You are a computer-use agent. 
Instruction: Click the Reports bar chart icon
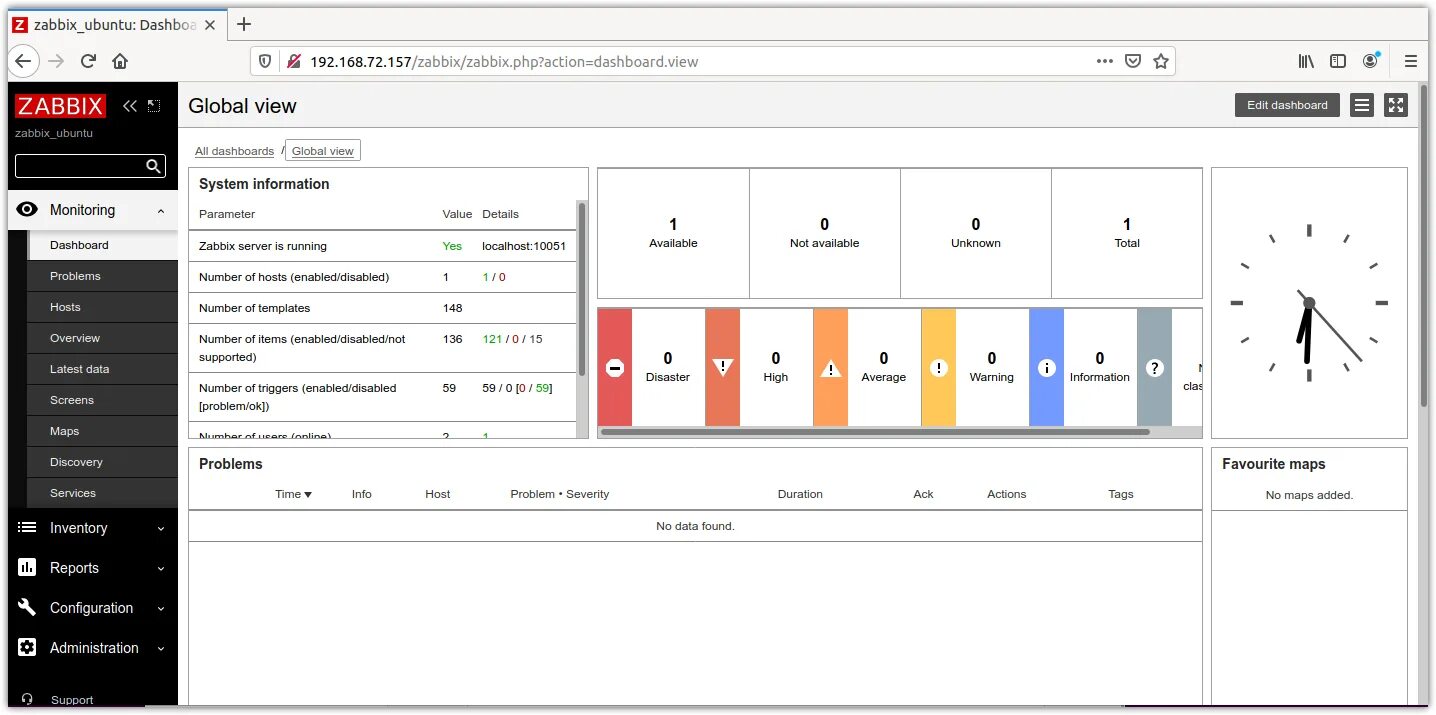[x=27, y=568]
